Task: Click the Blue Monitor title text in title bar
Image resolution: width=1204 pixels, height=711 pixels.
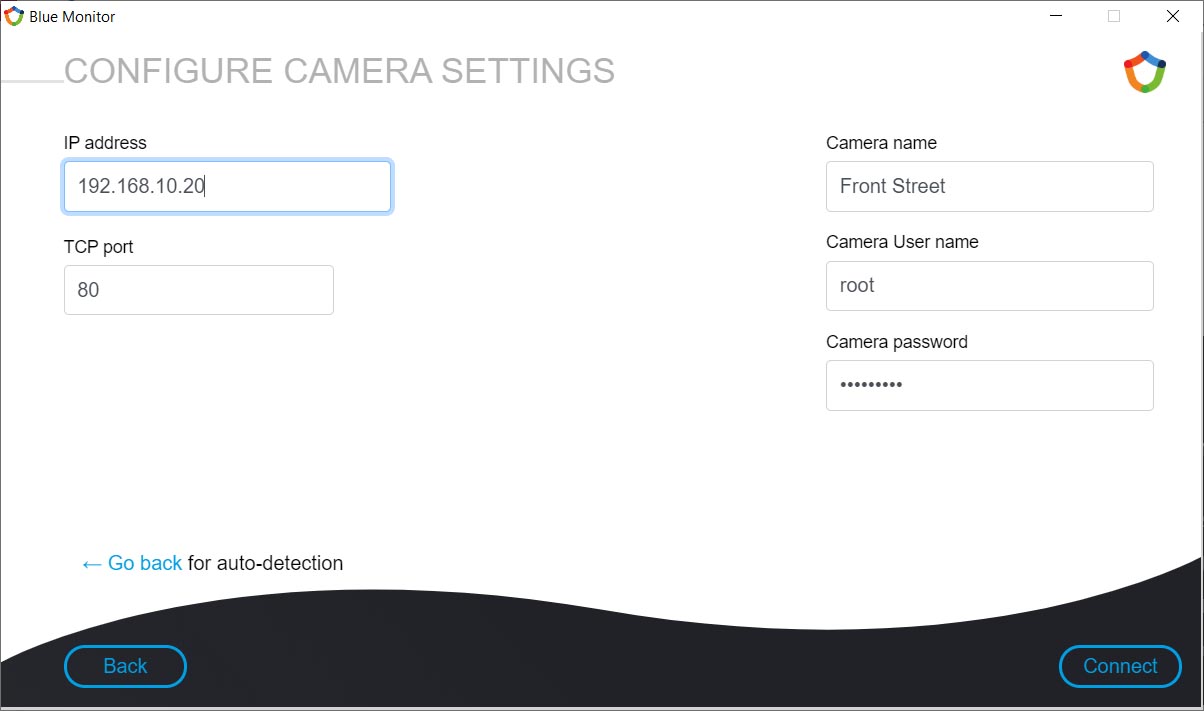Action: [72, 17]
